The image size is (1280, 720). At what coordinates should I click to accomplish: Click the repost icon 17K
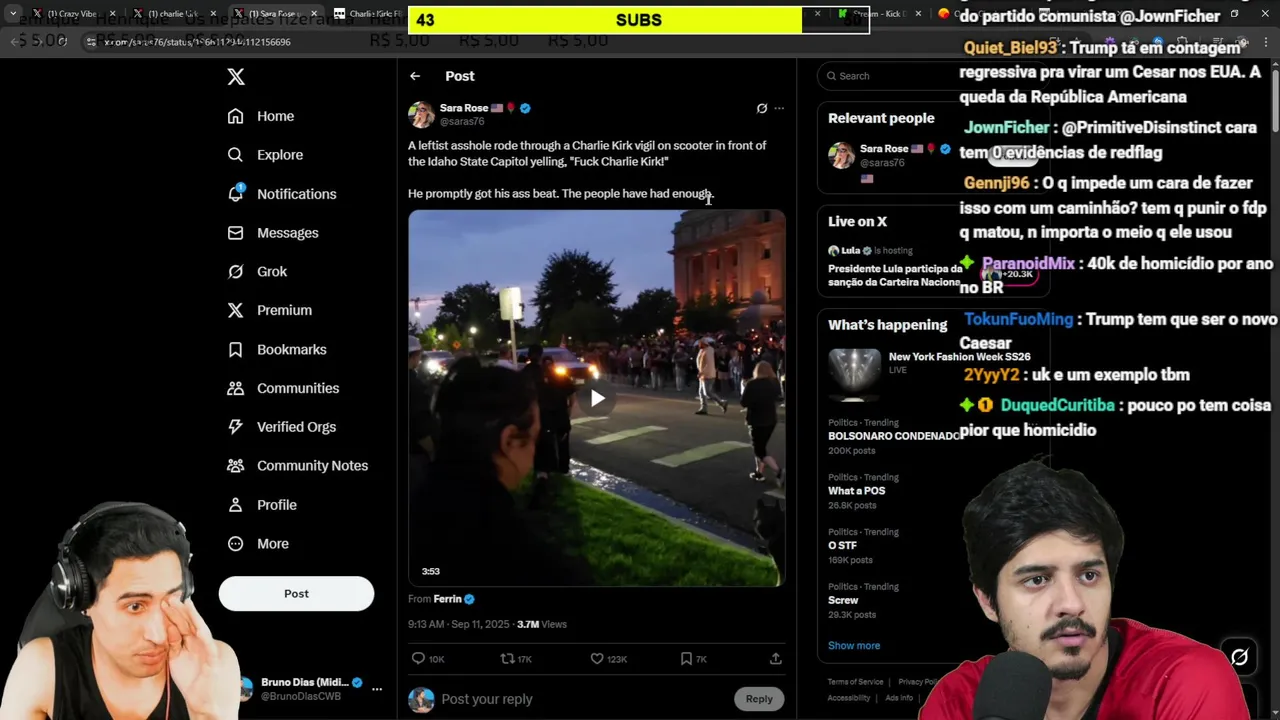[516, 659]
